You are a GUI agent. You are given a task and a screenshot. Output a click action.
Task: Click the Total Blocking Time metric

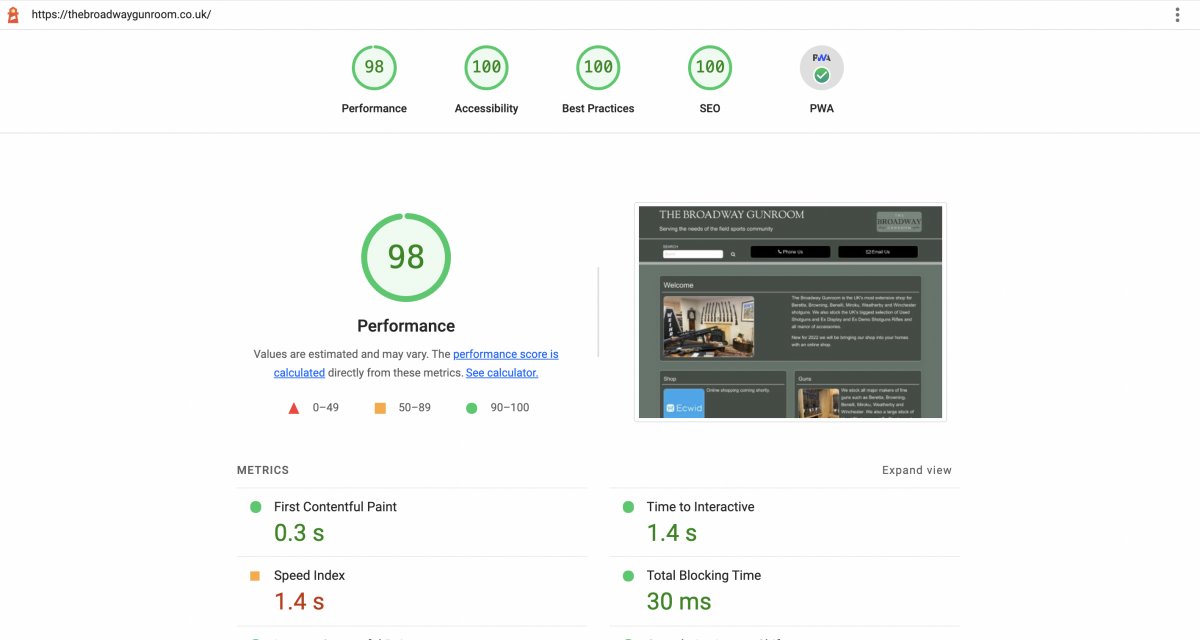(x=703, y=576)
